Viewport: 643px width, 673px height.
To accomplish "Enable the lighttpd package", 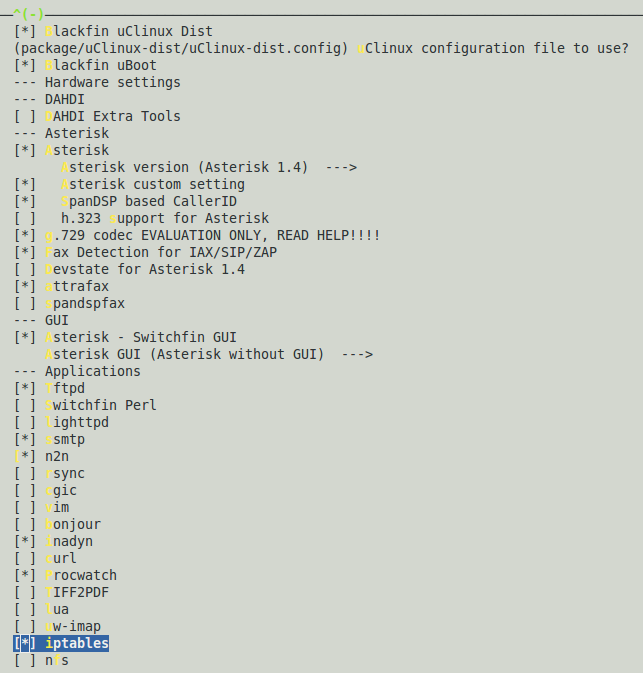I will (25, 422).
